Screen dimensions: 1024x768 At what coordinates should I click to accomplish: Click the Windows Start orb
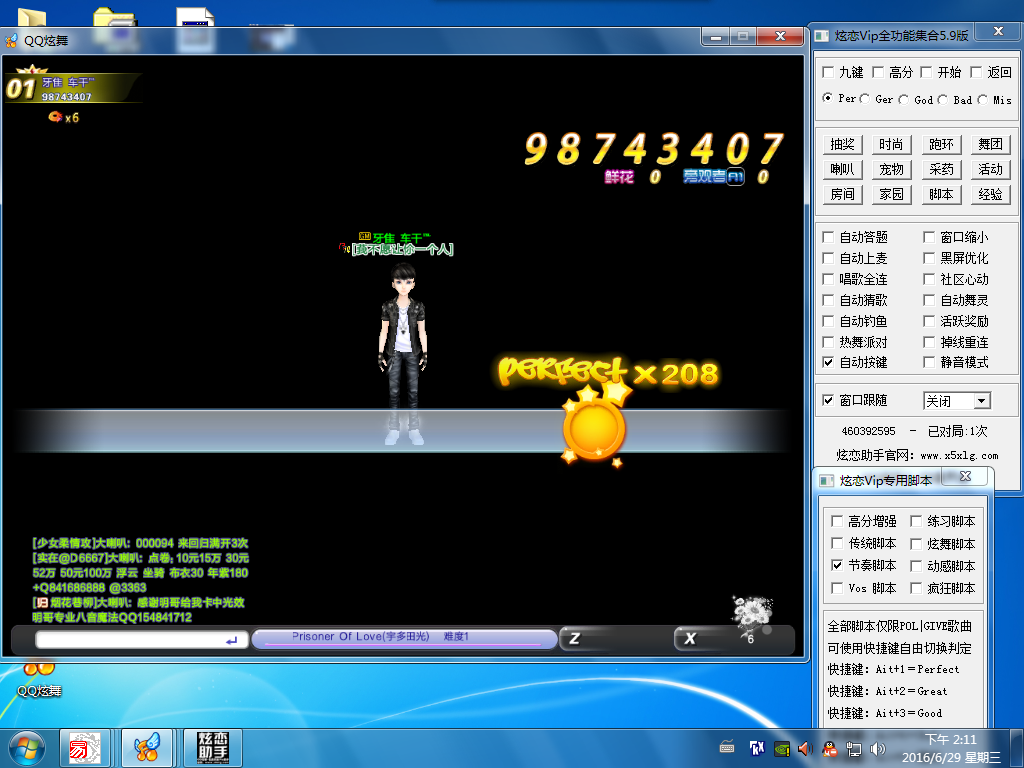(x=26, y=748)
